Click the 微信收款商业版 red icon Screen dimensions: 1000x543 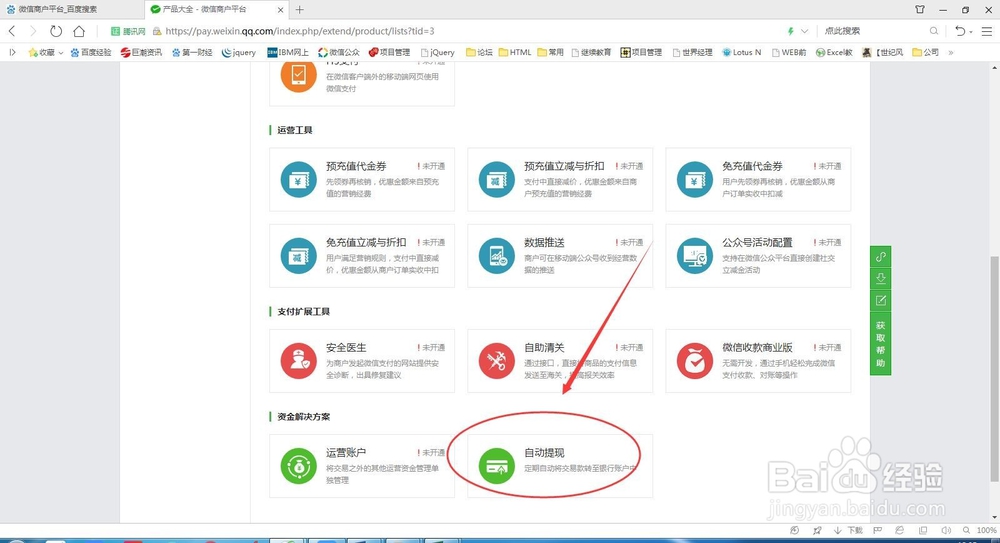coord(695,361)
